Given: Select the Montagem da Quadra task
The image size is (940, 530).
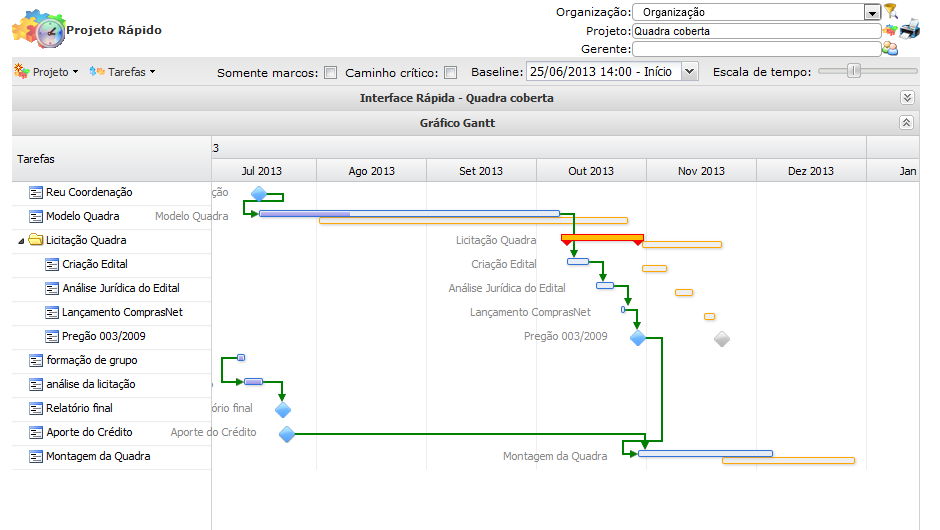Looking at the screenshot, I should (98, 456).
